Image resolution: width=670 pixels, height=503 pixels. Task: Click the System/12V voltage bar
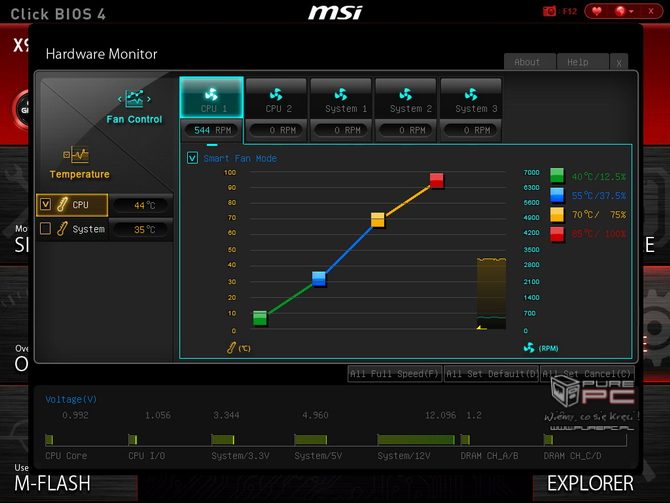click(x=416, y=439)
